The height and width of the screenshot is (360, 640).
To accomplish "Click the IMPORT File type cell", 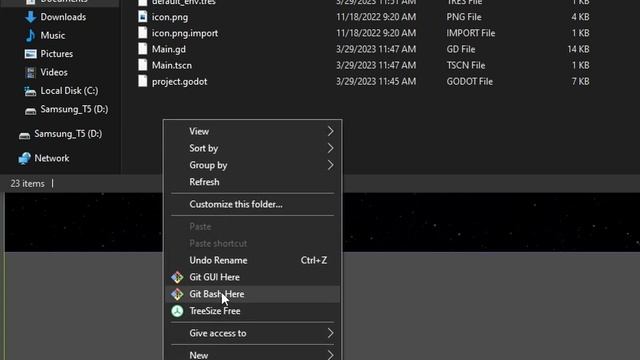I will [x=471, y=33].
